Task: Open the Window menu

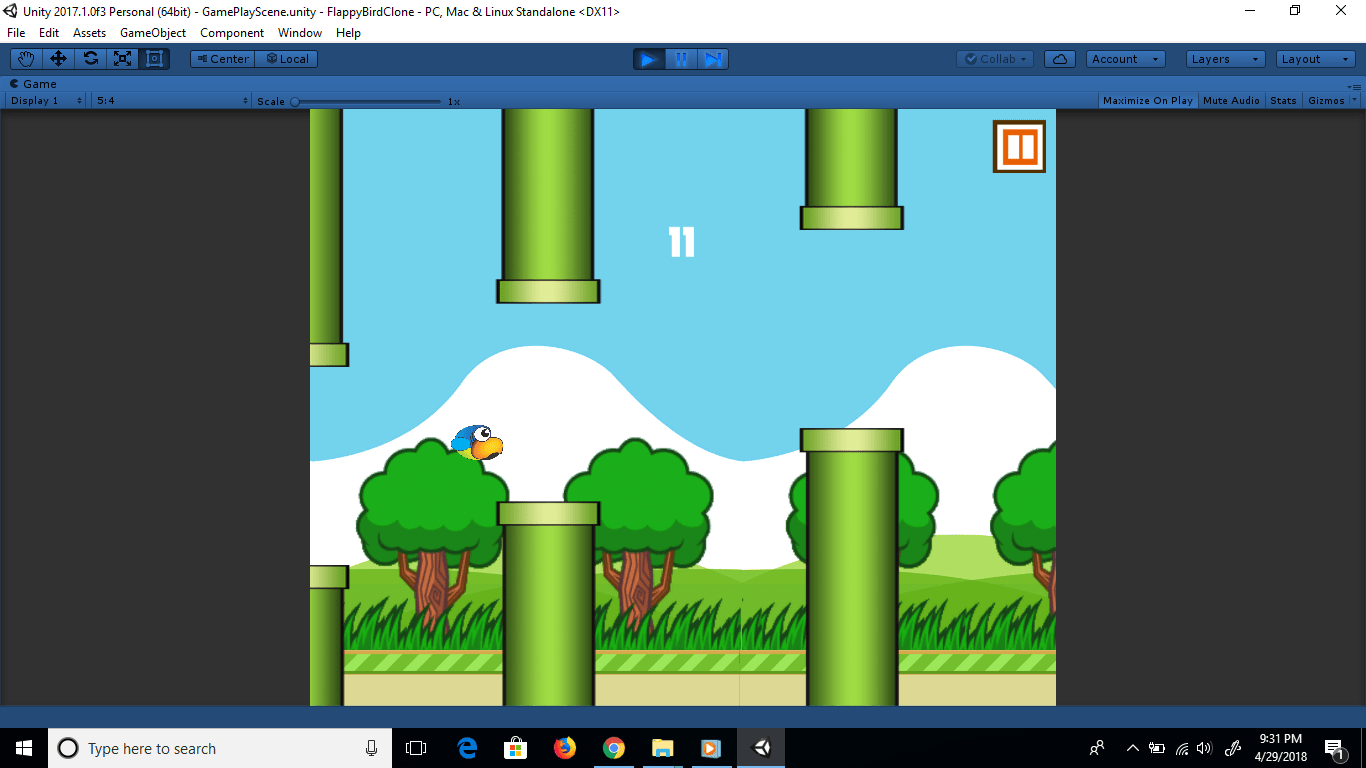Action: [300, 33]
